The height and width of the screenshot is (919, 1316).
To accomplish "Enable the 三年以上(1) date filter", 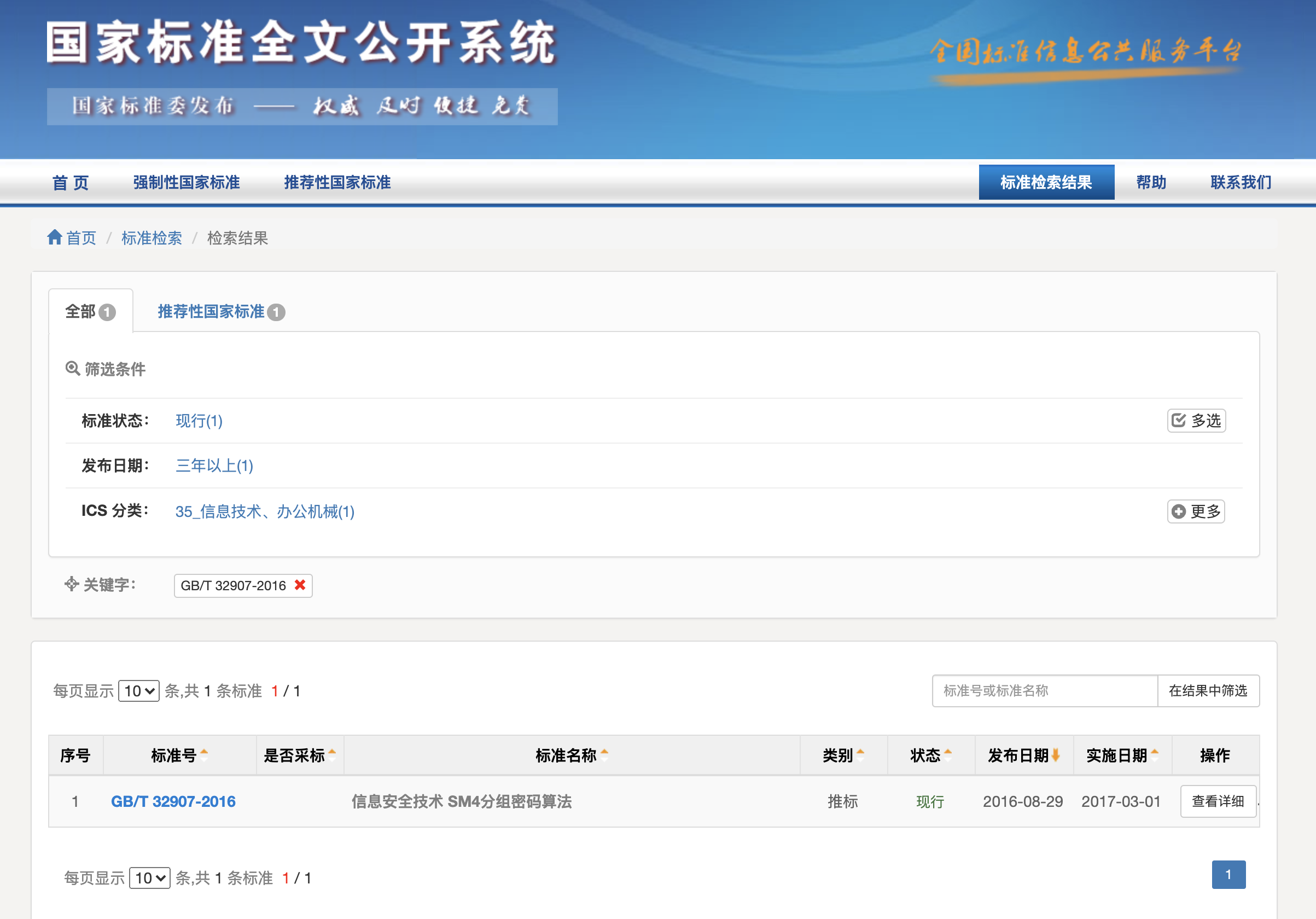I will (214, 466).
